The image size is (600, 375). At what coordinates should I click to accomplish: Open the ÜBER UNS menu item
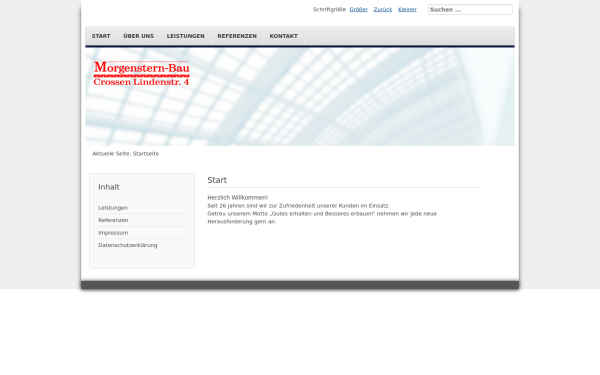139,36
